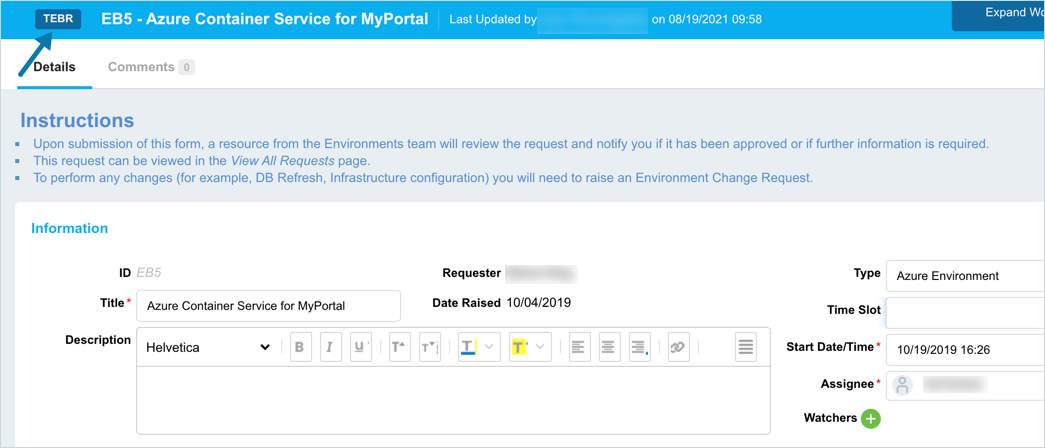
Task: Open the Type dropdown showing Azure Environment
Action: coord(965,276)
